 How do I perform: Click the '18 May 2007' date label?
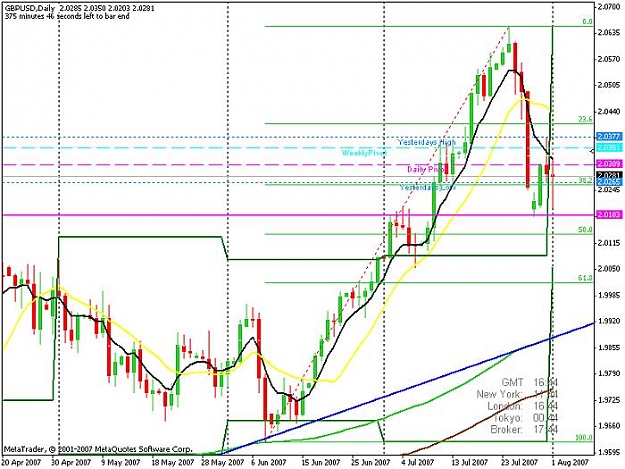click(x=172, y=463)
